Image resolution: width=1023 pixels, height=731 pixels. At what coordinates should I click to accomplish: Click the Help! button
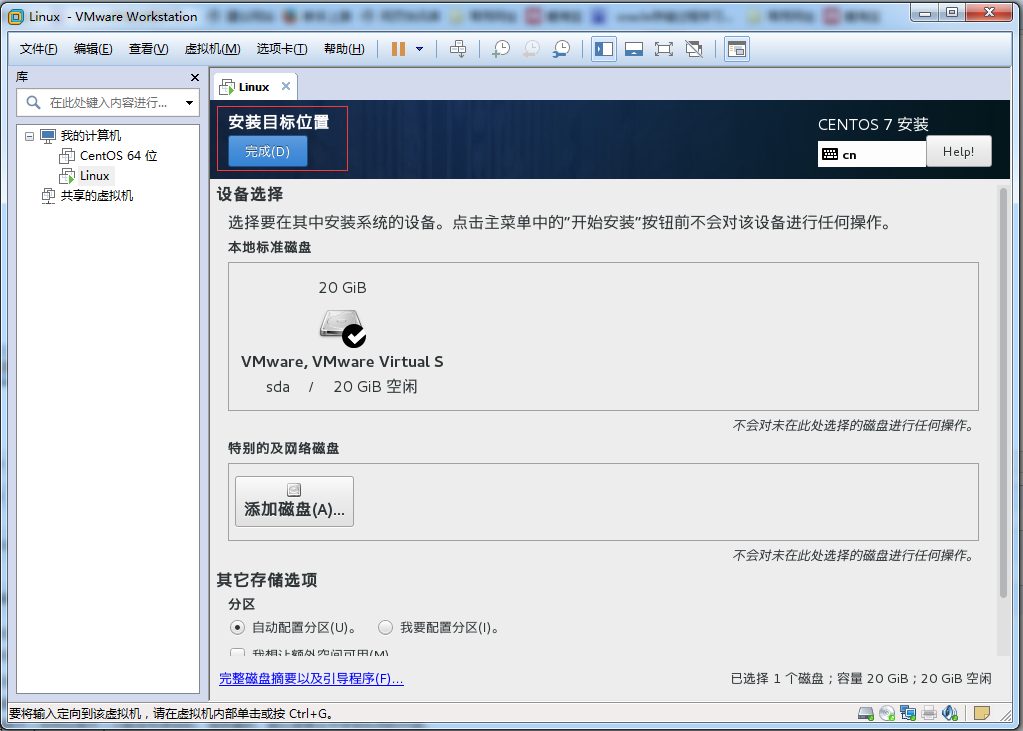click(x=958, y=151)
